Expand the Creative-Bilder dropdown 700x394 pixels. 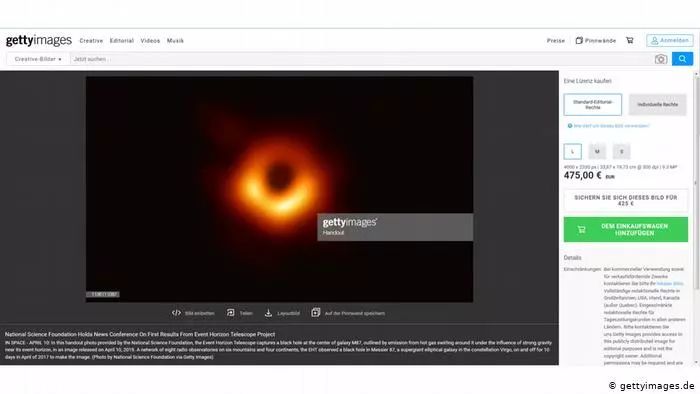coord(38,59)
